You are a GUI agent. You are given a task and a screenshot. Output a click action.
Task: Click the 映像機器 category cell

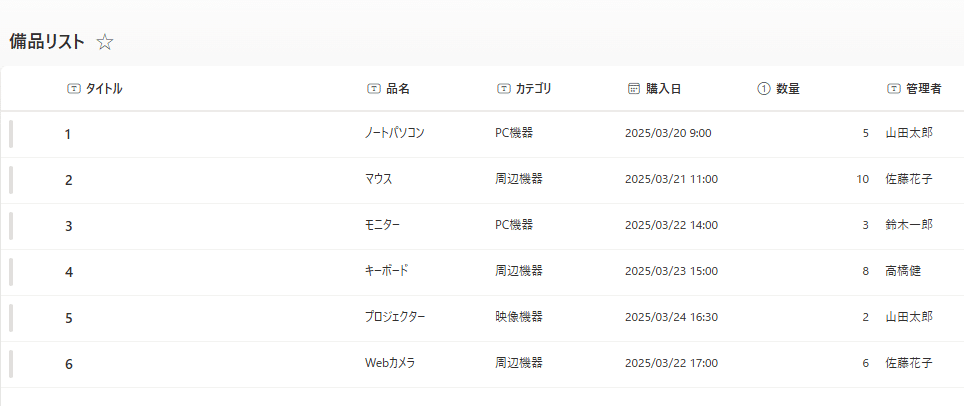[518, 317]
